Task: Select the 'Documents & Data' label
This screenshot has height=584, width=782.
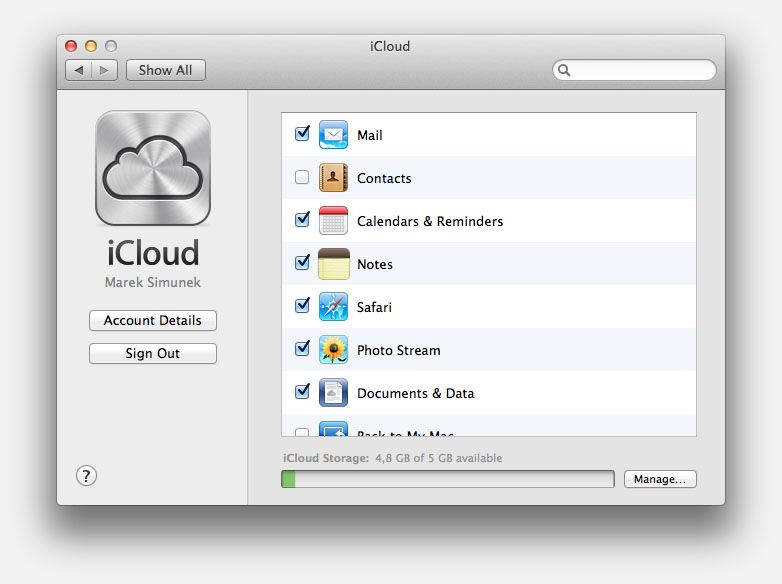Action: (x=415, y=393)
